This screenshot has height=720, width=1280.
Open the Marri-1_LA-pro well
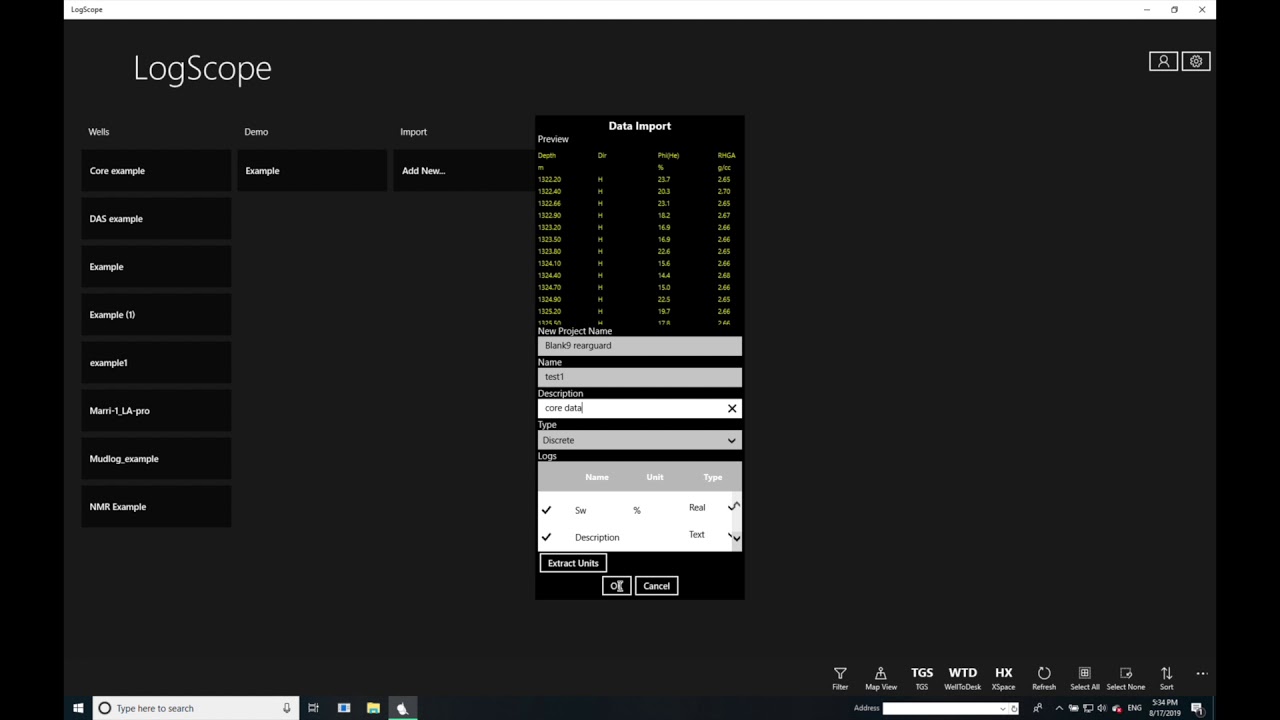[x=156, y=411]
